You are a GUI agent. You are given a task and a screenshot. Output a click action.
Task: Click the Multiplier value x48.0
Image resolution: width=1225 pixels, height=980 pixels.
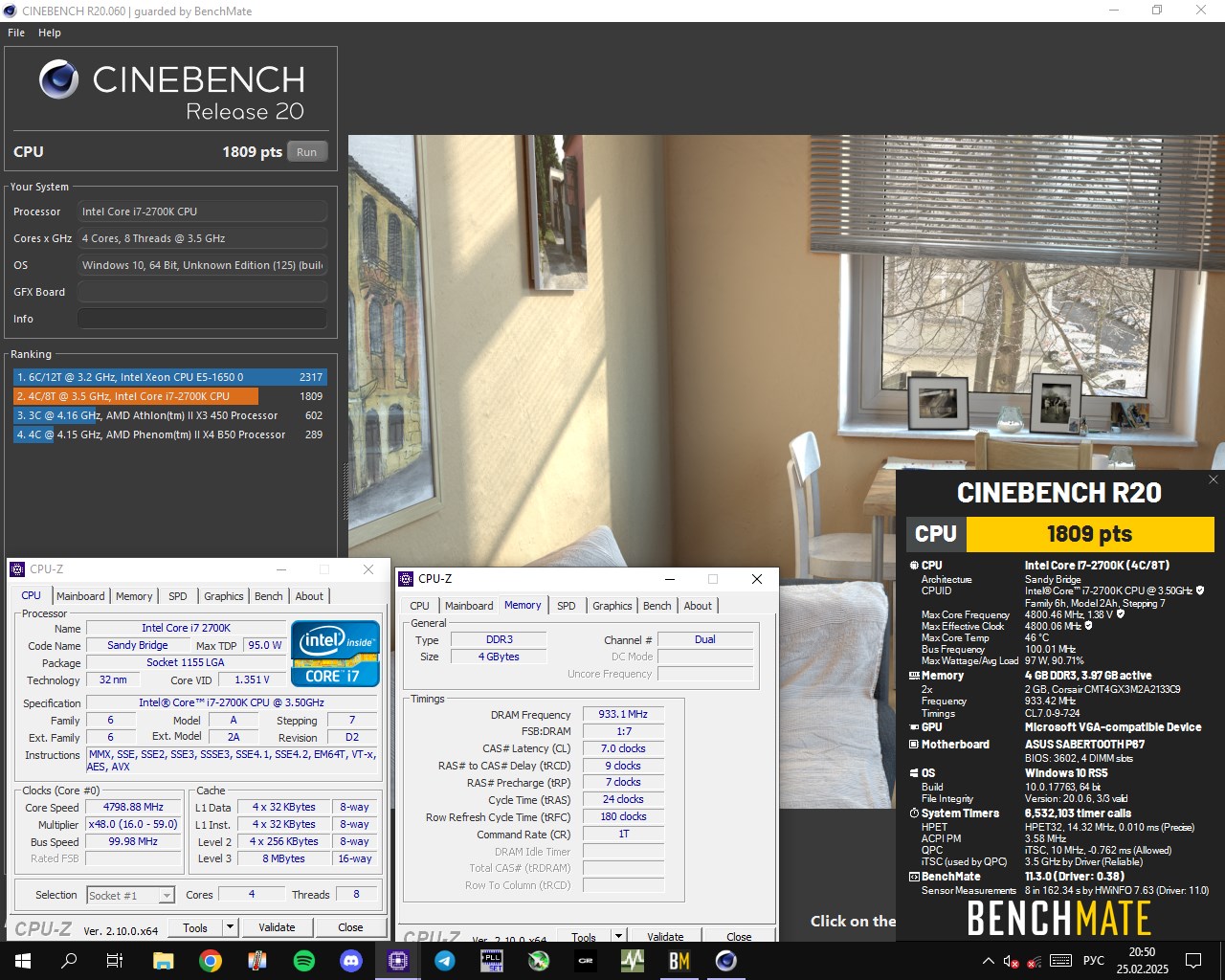point(133,824)
